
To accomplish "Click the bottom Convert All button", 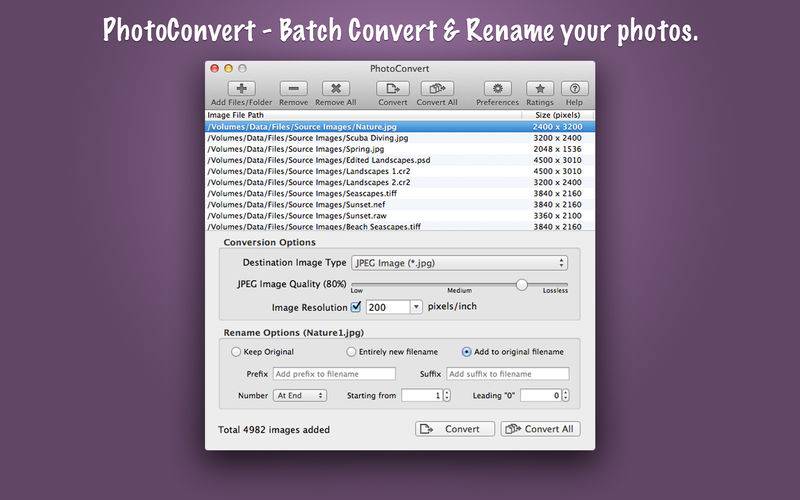I will tap(540, 429).
